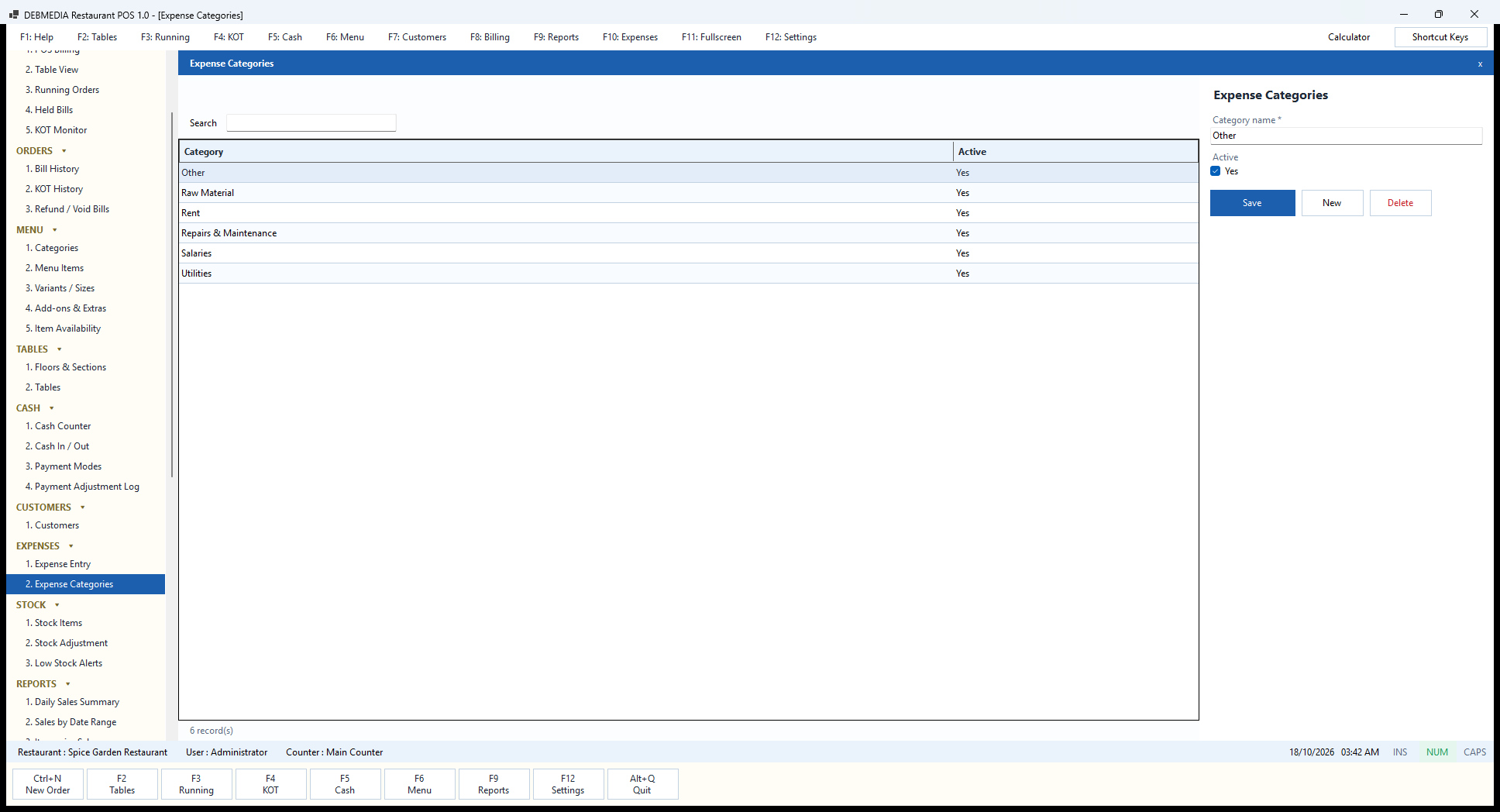Open F12: Settings menu
The height and width of the screenshot is (812, 1500).
tap(791, 37)
